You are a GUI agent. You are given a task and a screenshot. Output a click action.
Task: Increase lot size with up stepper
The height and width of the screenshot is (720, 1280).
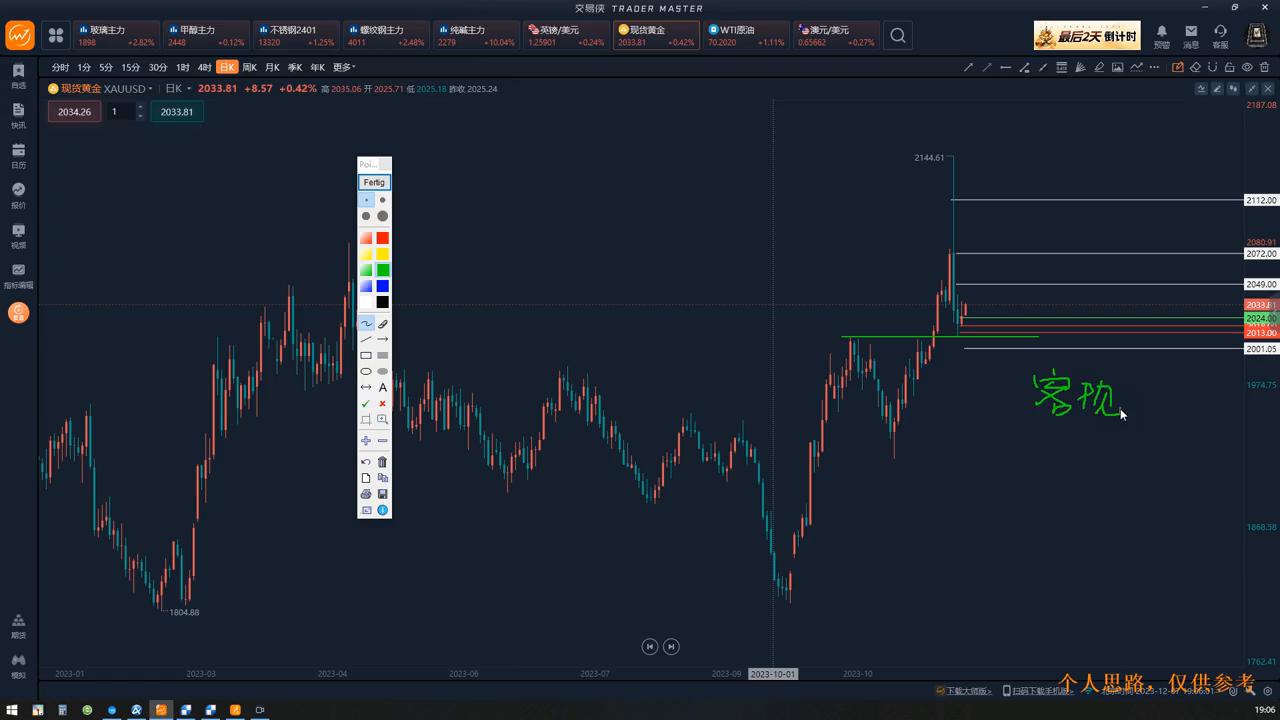(140, 107)
